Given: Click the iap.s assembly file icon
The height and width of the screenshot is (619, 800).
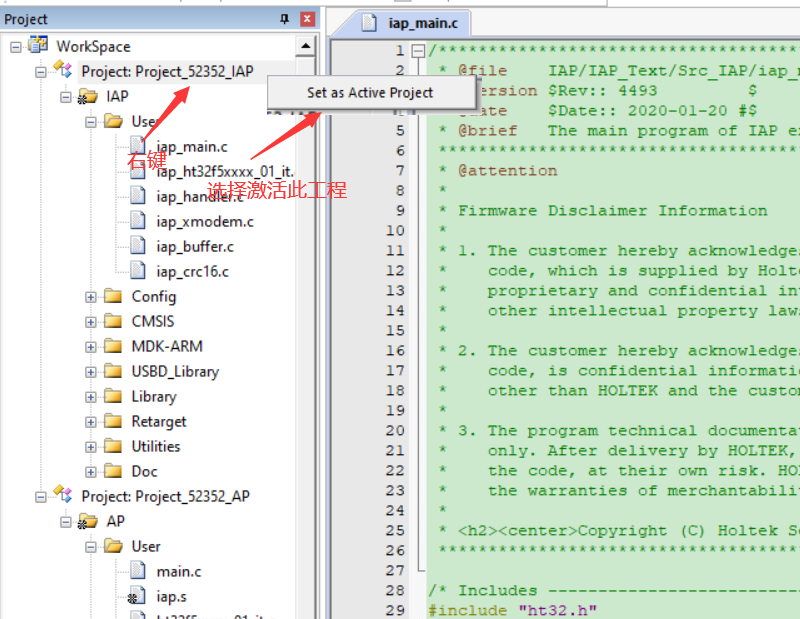Looking at the screenshot, I should [139, 596].
